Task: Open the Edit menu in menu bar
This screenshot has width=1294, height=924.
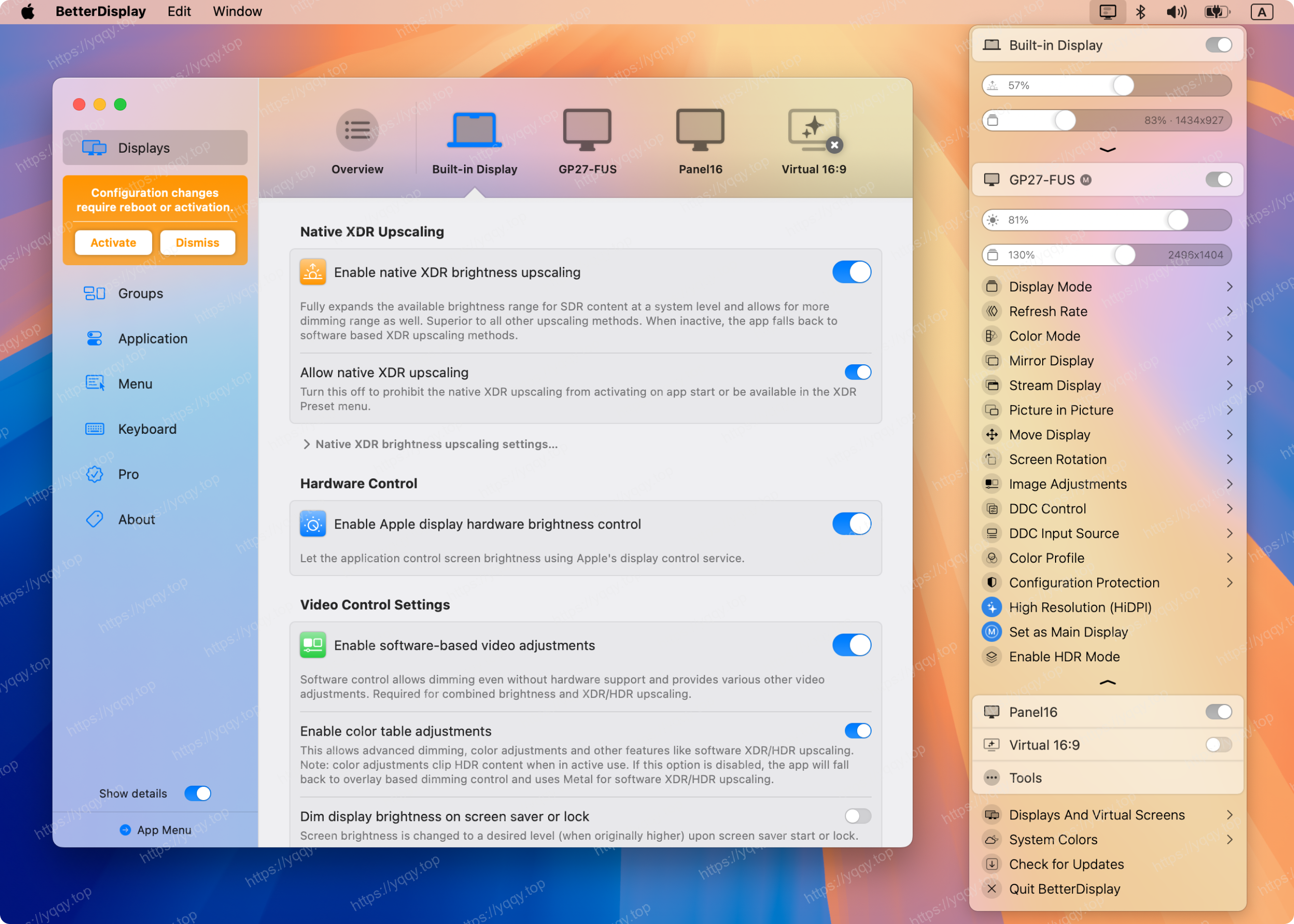Action: coord(178,11)
